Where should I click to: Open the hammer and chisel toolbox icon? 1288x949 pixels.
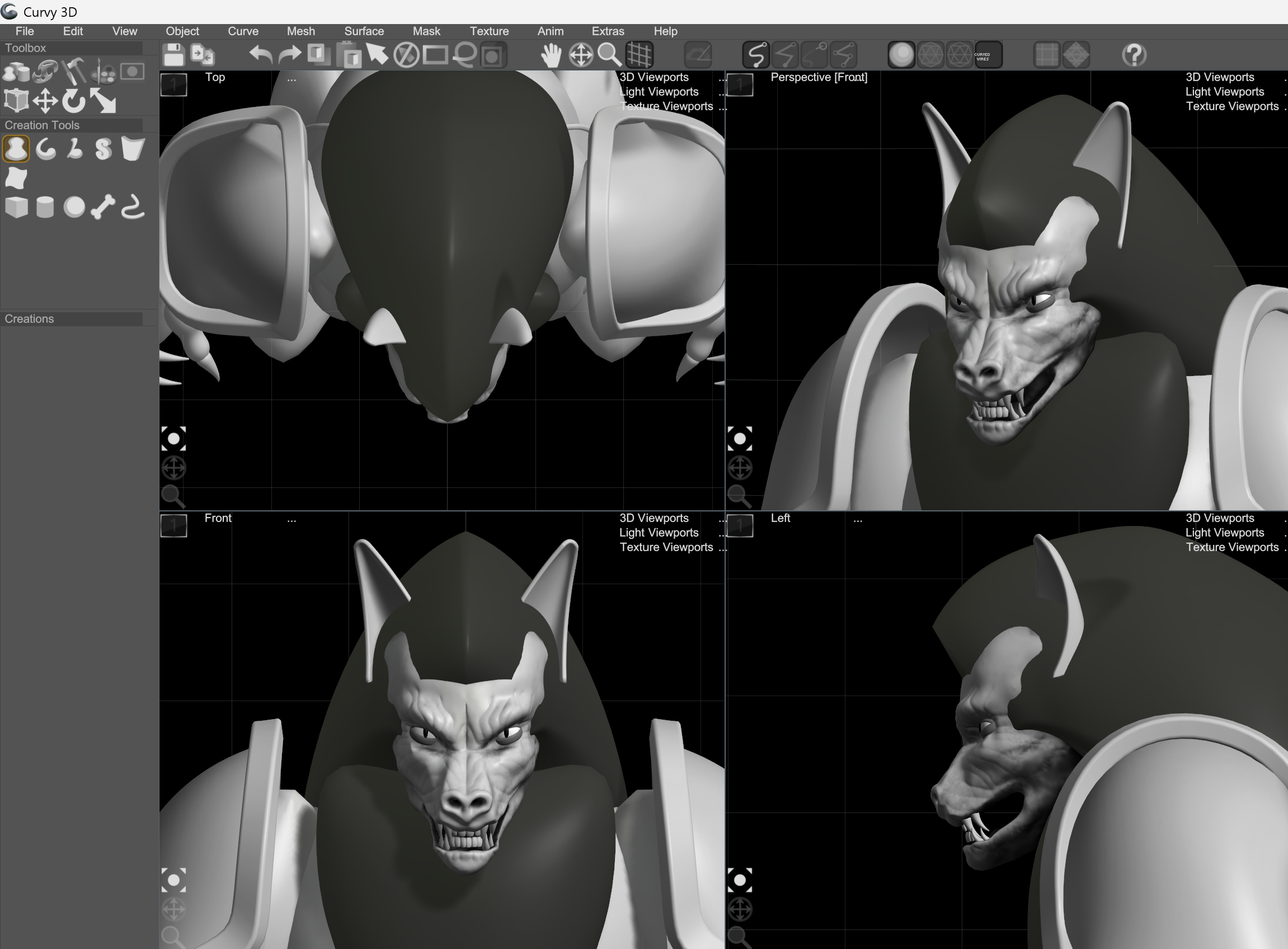[x=74, y=72]
